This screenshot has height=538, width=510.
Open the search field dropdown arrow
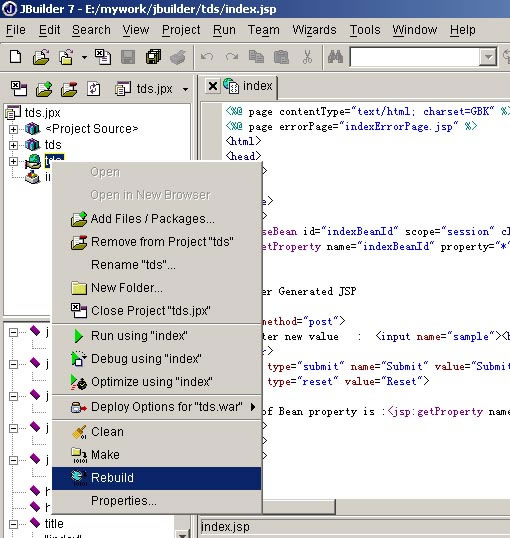pyautogui.click(x=488, y=57)
